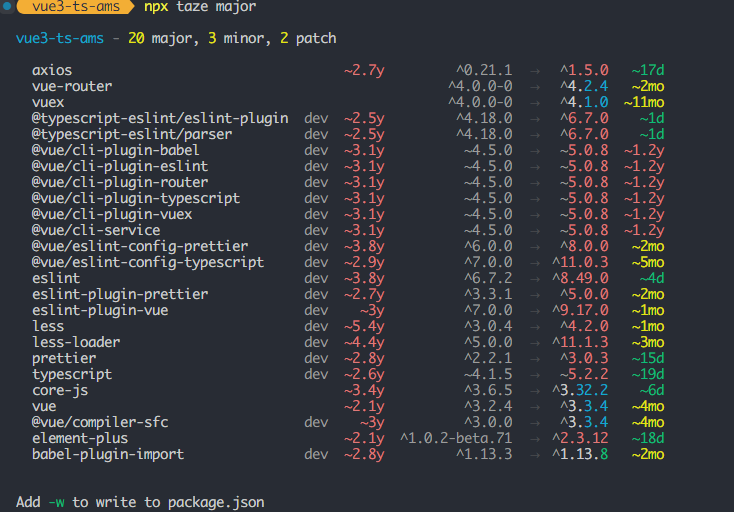Click element-plus current version ^1.0.2-beta.71
The width and height of the screenshot is (734, 512).
click(456, 438)
